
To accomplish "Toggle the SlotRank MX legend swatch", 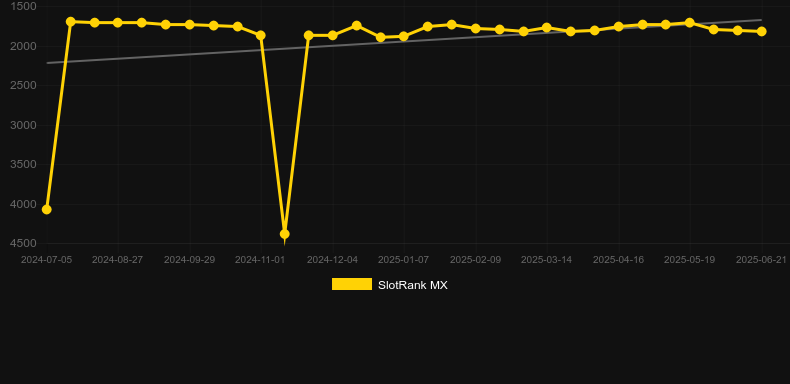I will pos(352,284).
